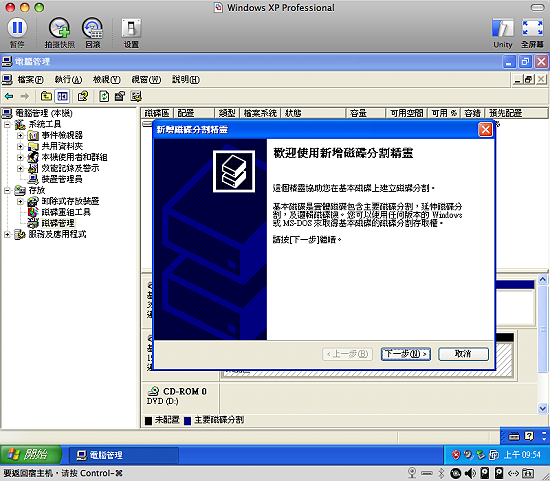The image size is (550, 481).
Task: Open the 檢視(V) menu
Action: 107,80
